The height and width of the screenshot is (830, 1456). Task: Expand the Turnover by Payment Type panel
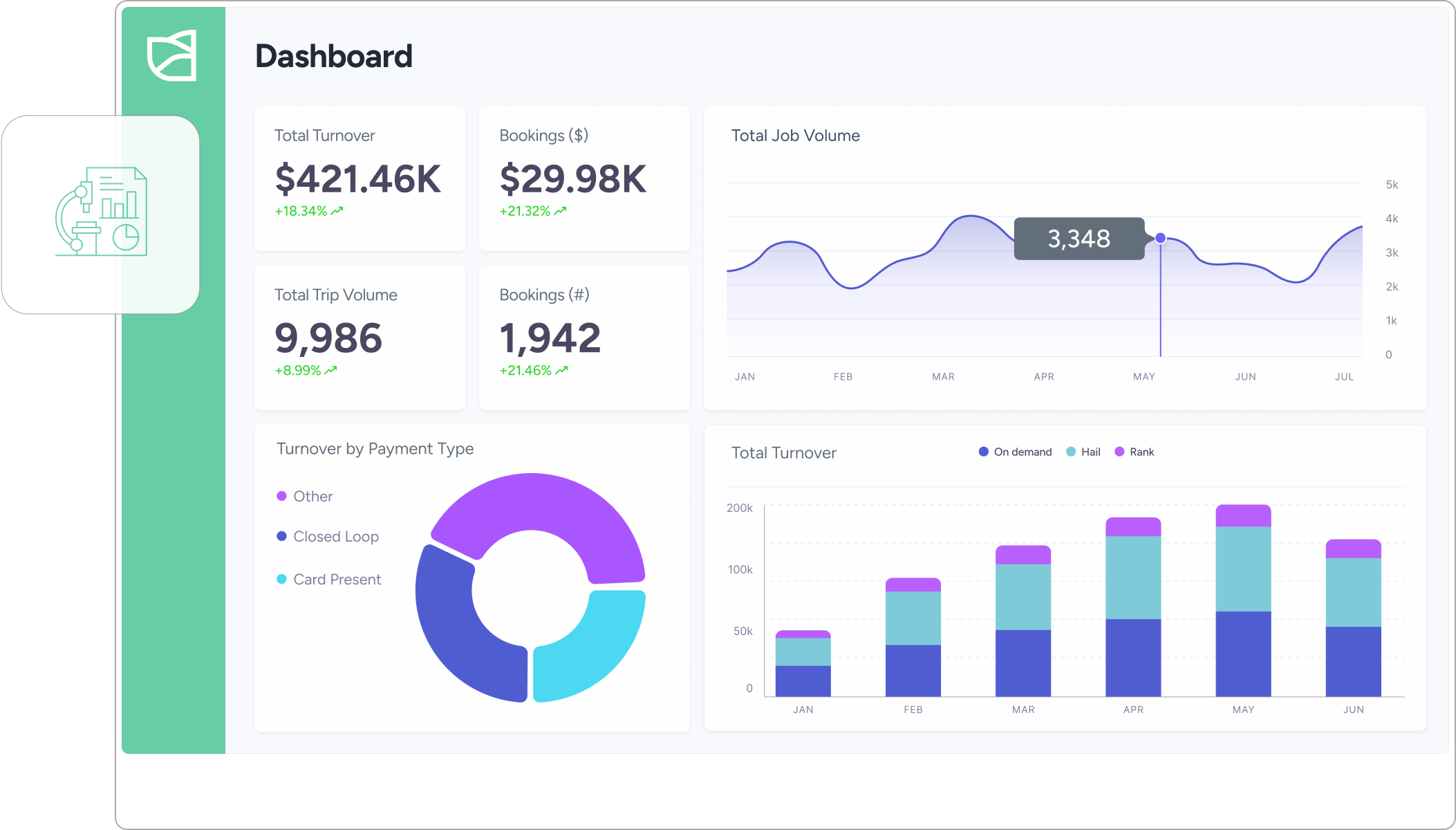tap(472, 578)
